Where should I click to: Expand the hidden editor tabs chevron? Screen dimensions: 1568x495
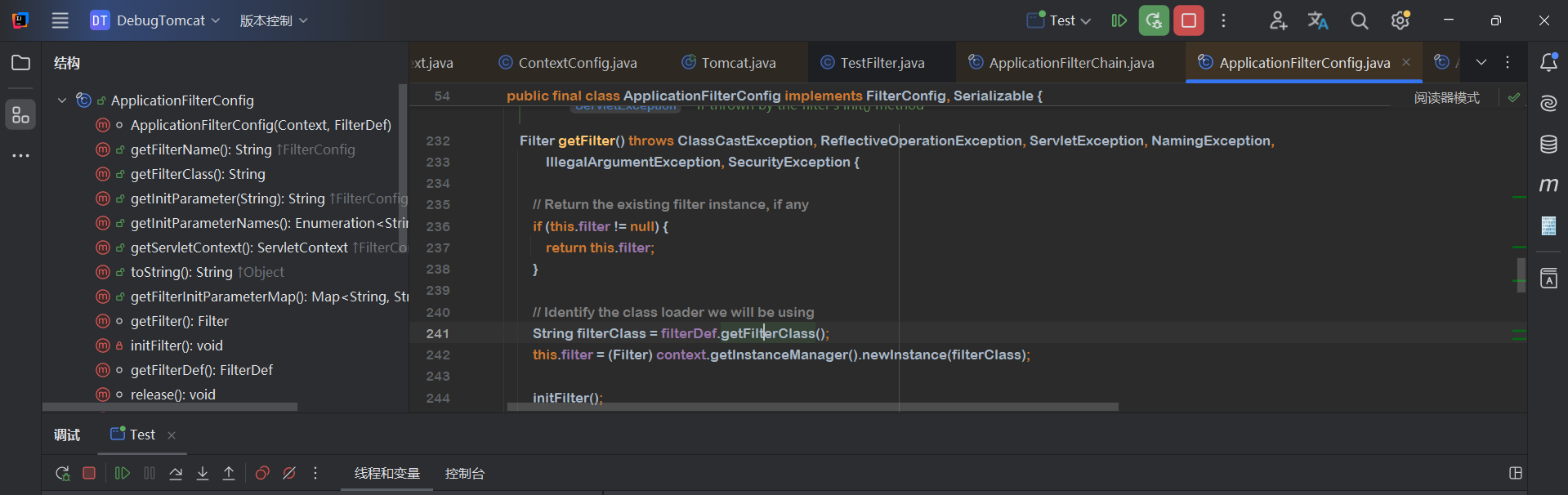1481,63
